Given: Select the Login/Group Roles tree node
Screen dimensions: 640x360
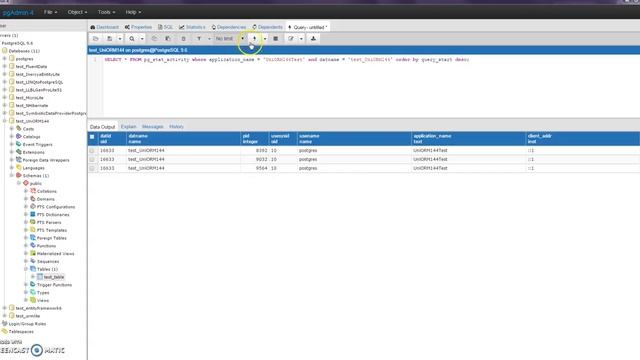Looking at the screenshot, I should [27, 324].
